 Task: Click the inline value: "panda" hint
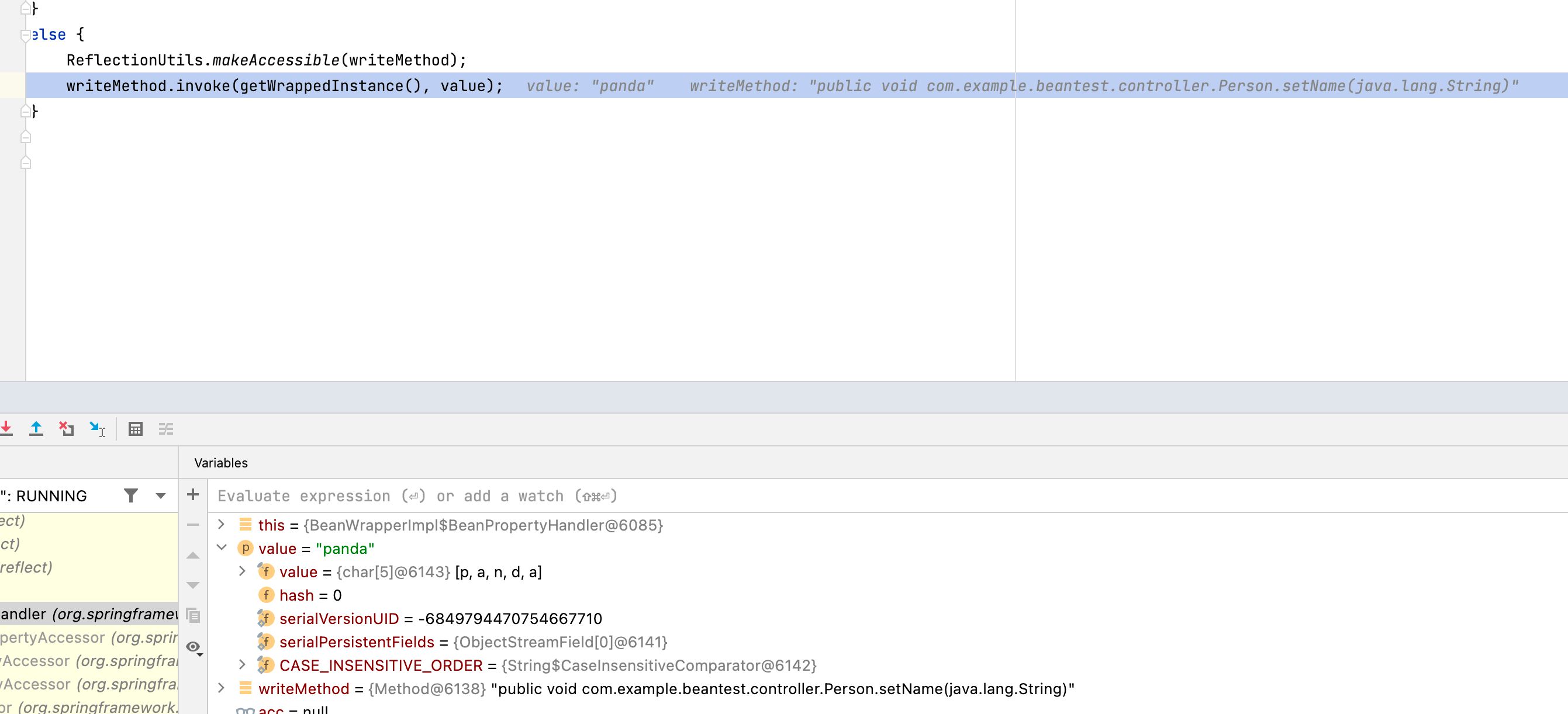[590, 86]
